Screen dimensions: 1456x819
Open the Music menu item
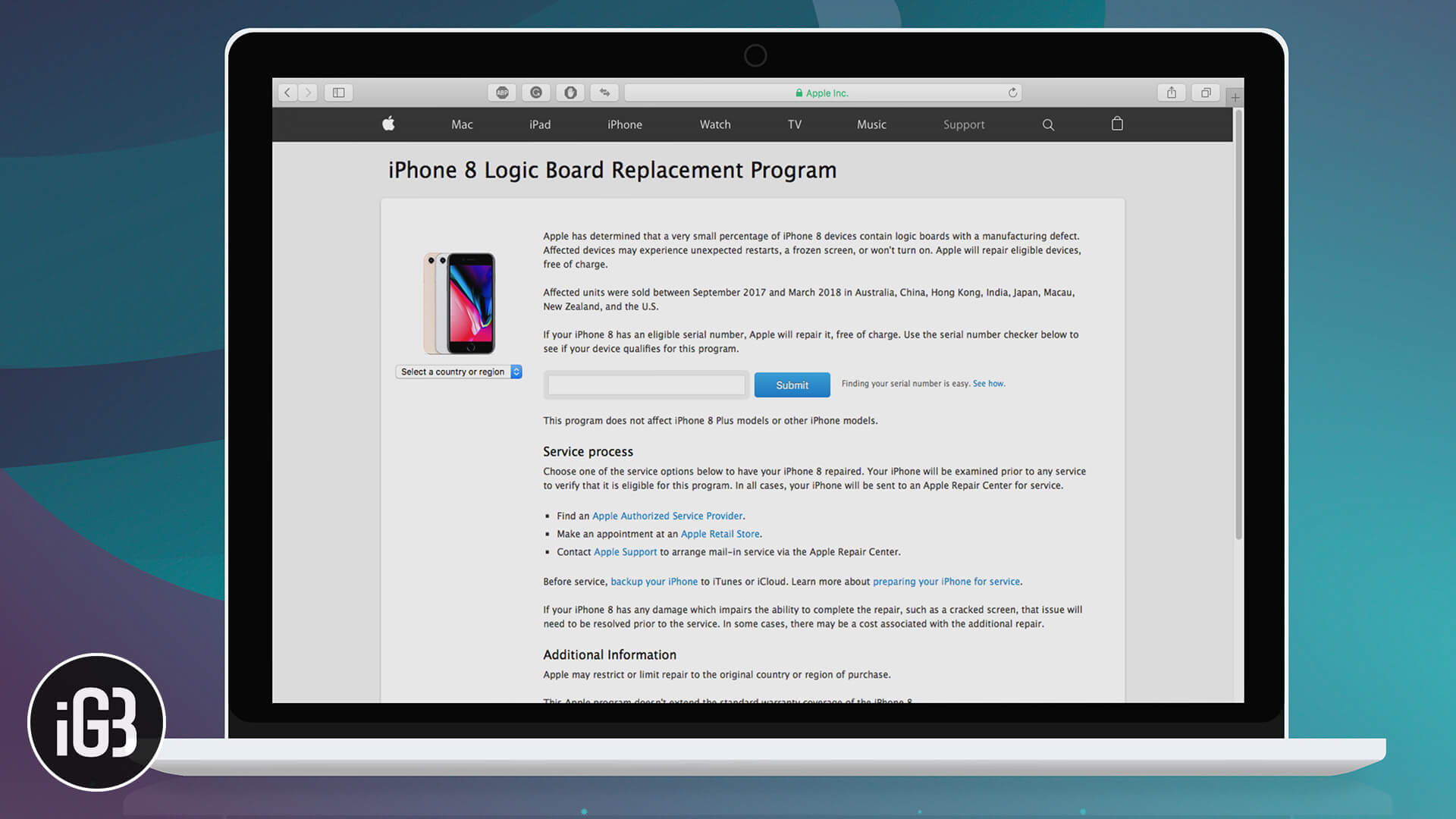[871, 124]
